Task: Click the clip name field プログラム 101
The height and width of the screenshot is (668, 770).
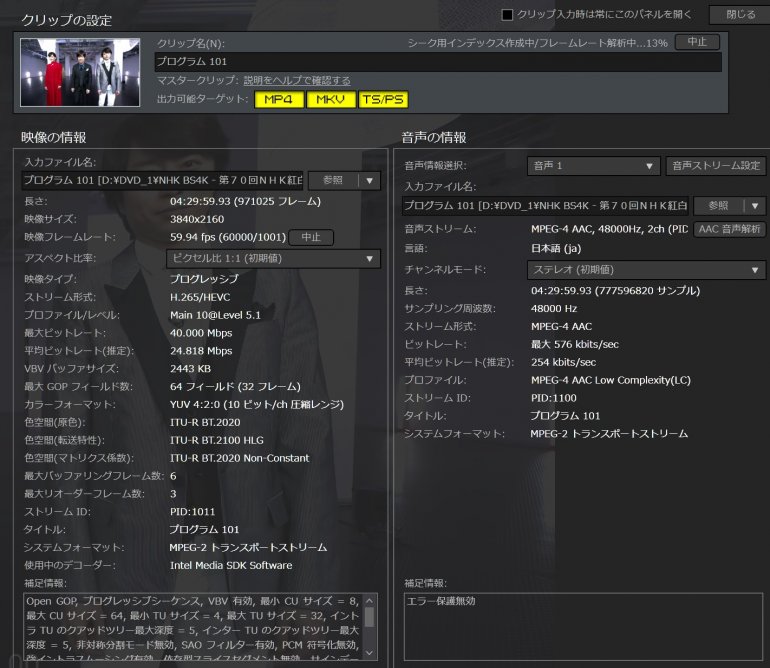Action: pyautogui.click(x=438, y=62)
